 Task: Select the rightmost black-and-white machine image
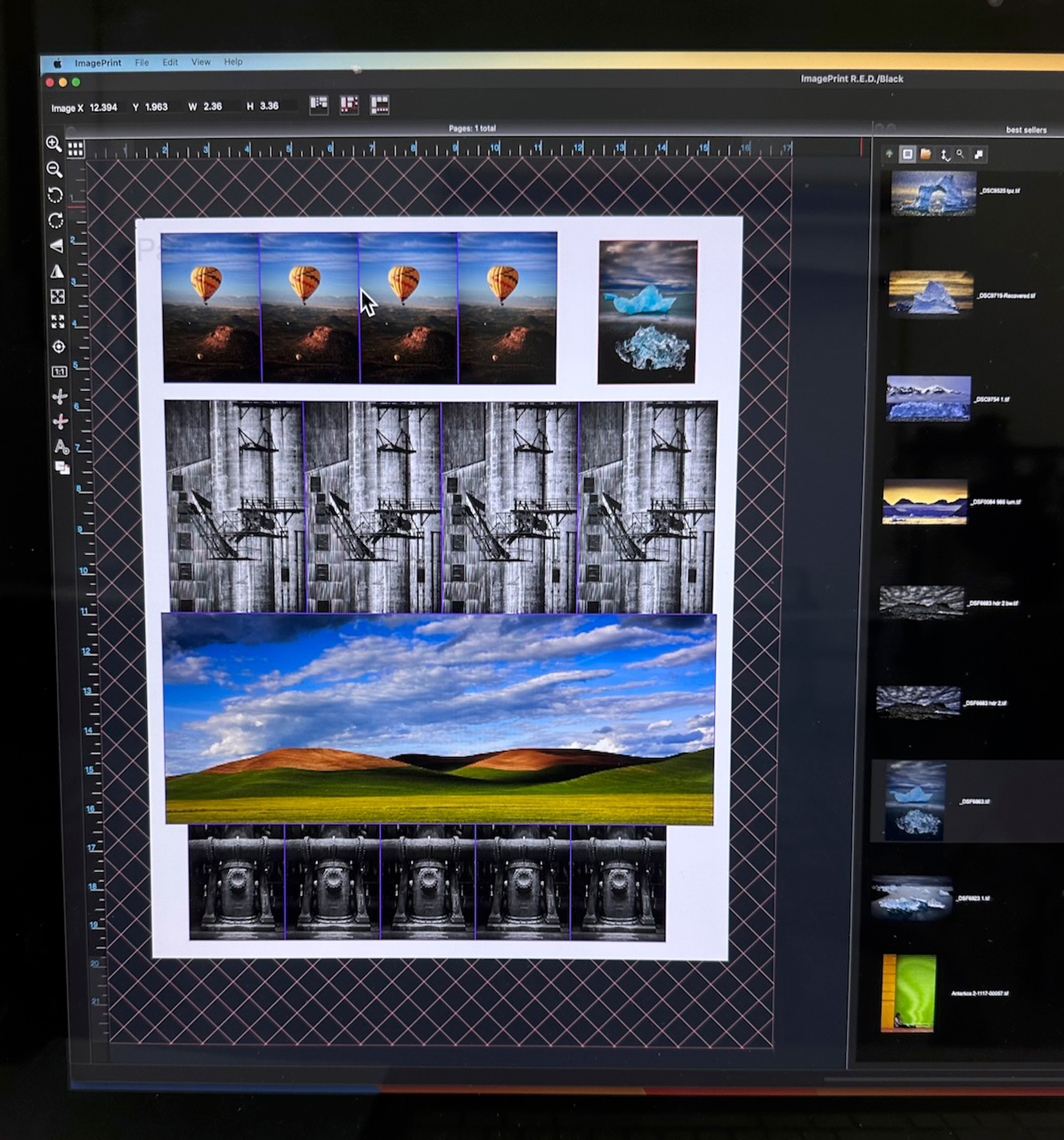coord(618,883)
